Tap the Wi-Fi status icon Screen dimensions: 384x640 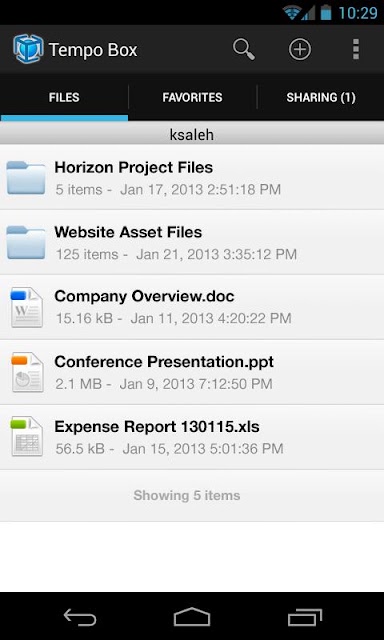pyautogui.click(x=292, y=13)
